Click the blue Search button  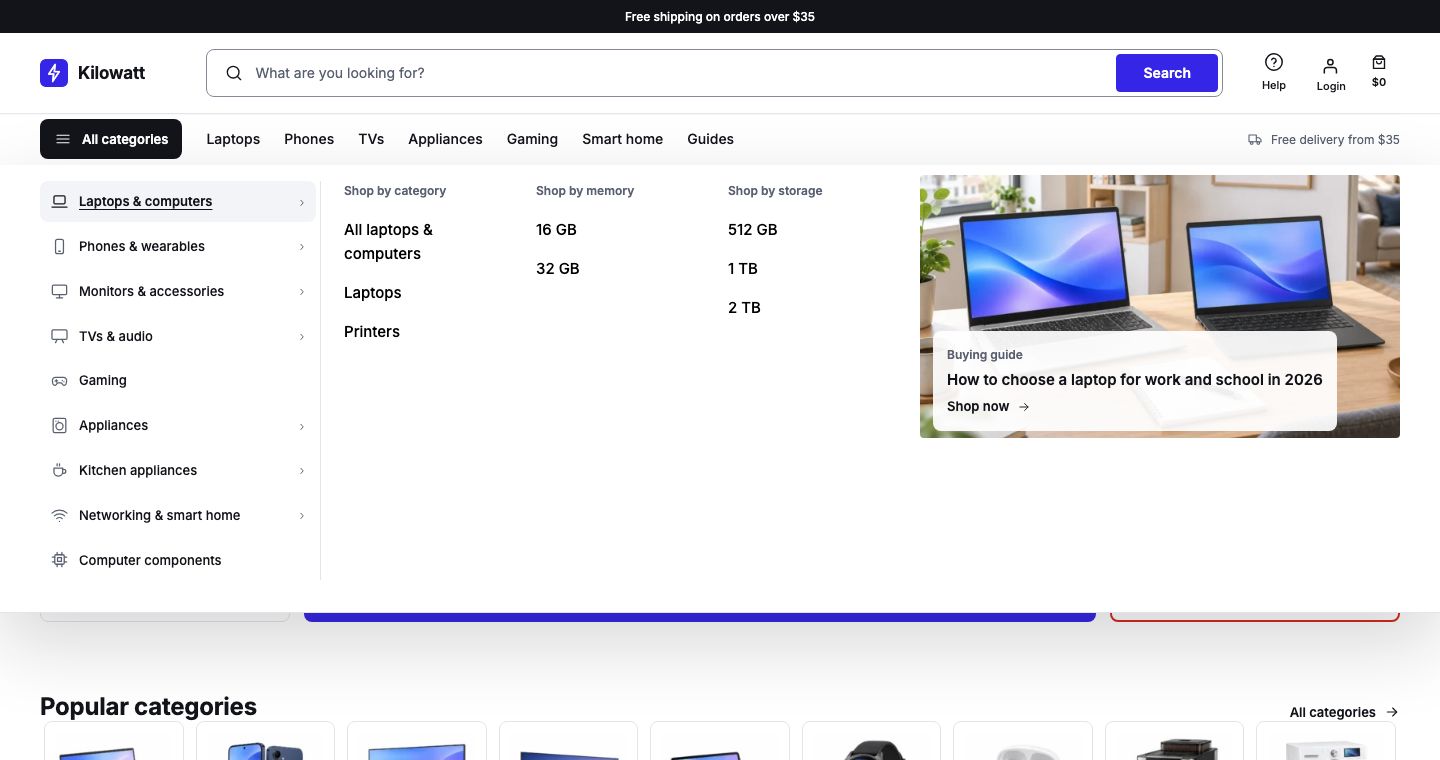tap(1167, 73)
